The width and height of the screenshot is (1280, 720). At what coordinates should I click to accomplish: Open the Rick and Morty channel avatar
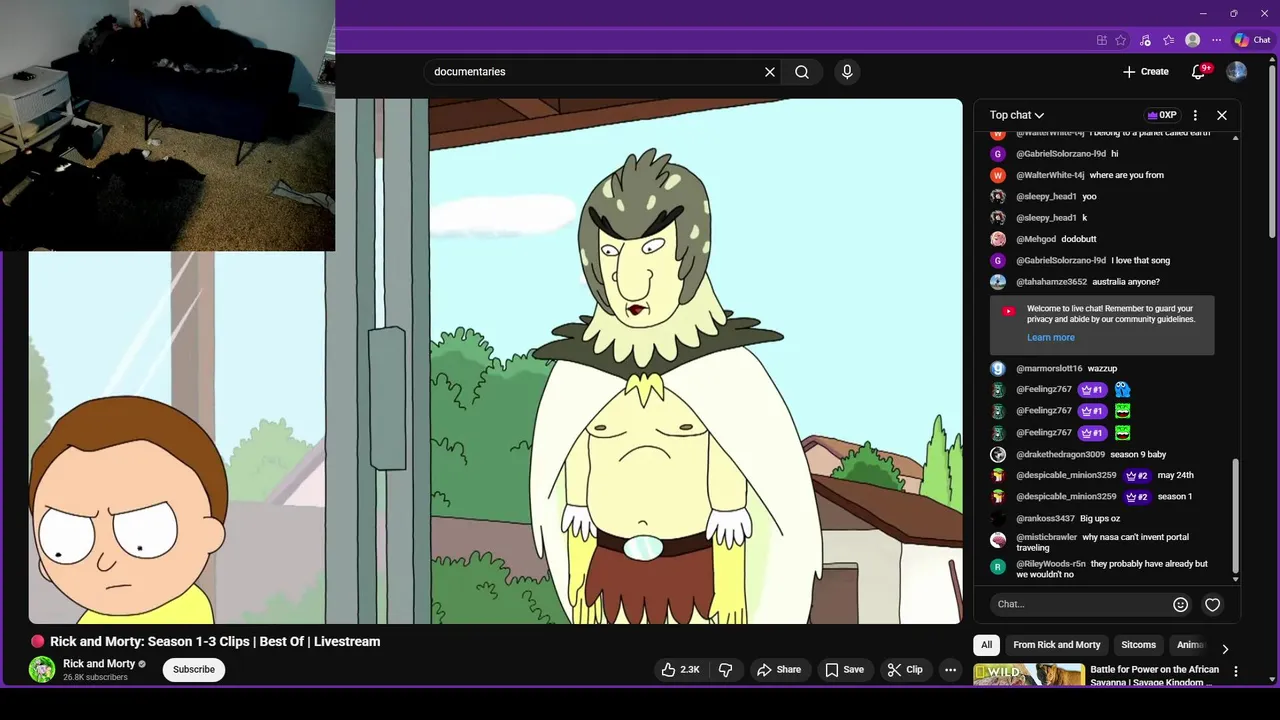(x=42, y=670)
